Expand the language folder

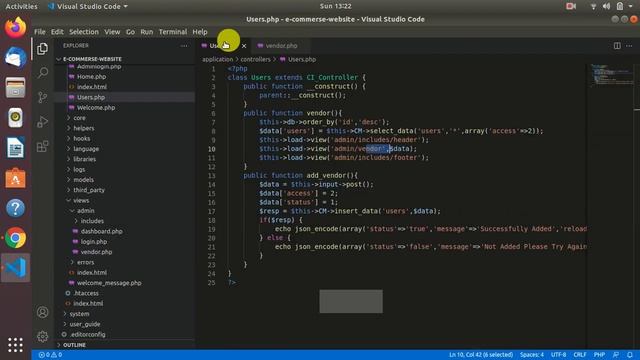click(86, 149)
